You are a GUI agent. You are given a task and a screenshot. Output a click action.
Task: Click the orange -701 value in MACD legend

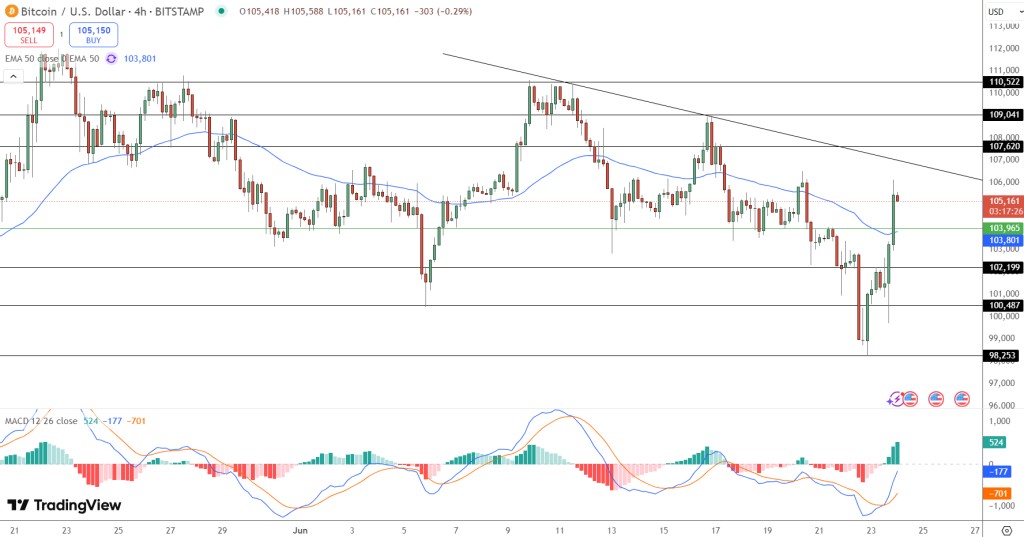[136, 421]
